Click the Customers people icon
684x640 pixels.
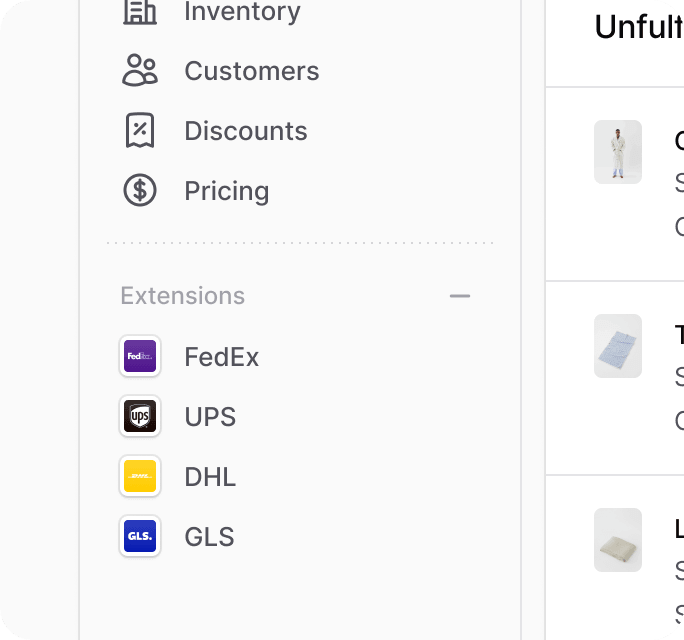pyautogui.click(x=140, y=71)
